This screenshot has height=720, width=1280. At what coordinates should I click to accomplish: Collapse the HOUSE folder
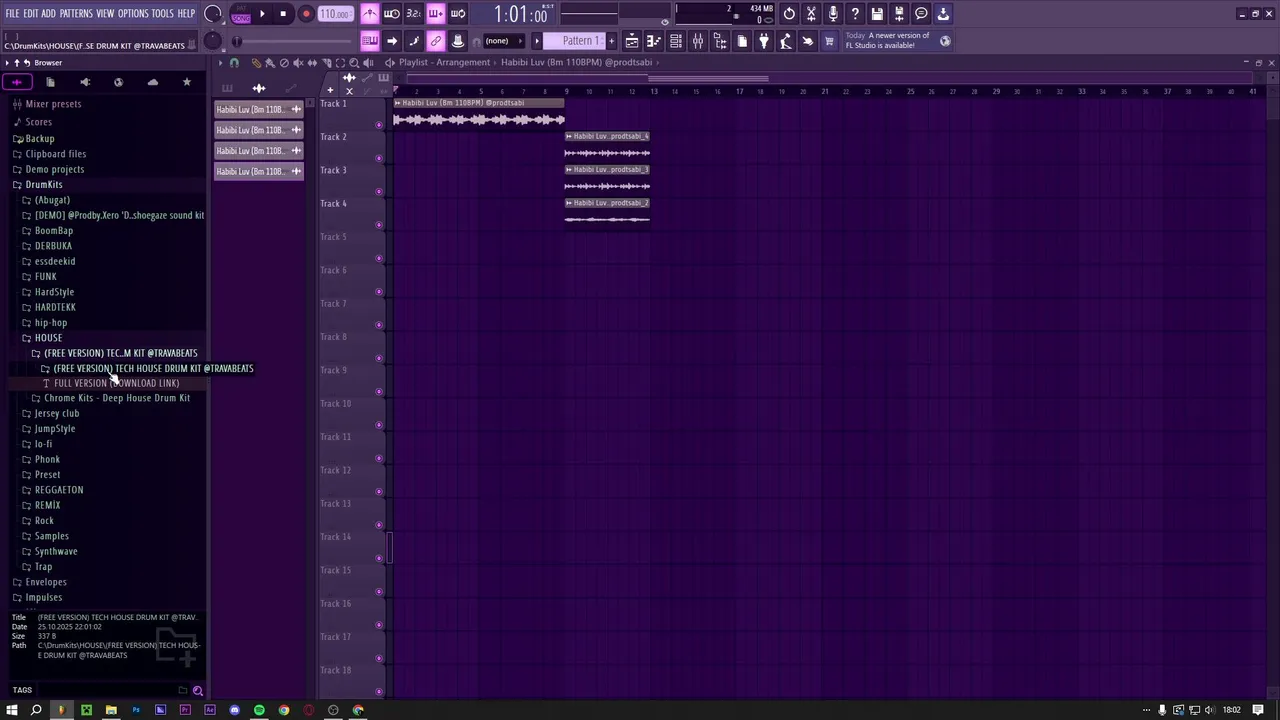tap(48, 338)
